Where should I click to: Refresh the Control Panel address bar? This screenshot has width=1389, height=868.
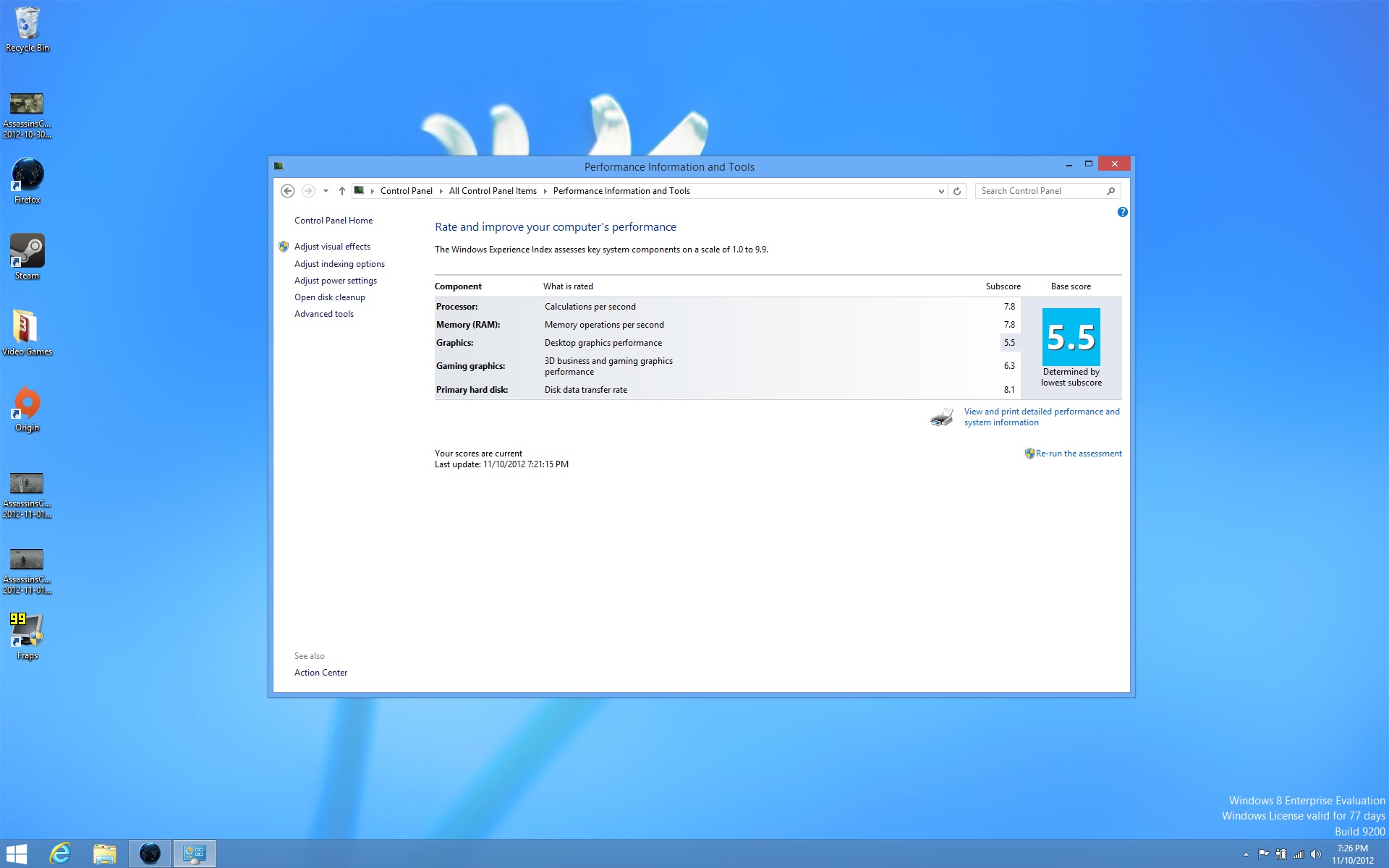pos(957,191)
